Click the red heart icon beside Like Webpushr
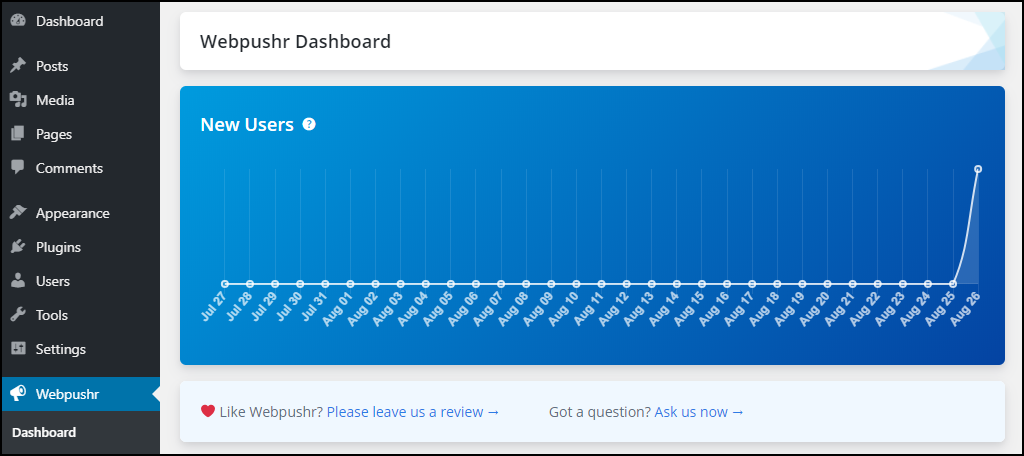This screenshot has height=456, width=1024. click(x=208, y=412)
